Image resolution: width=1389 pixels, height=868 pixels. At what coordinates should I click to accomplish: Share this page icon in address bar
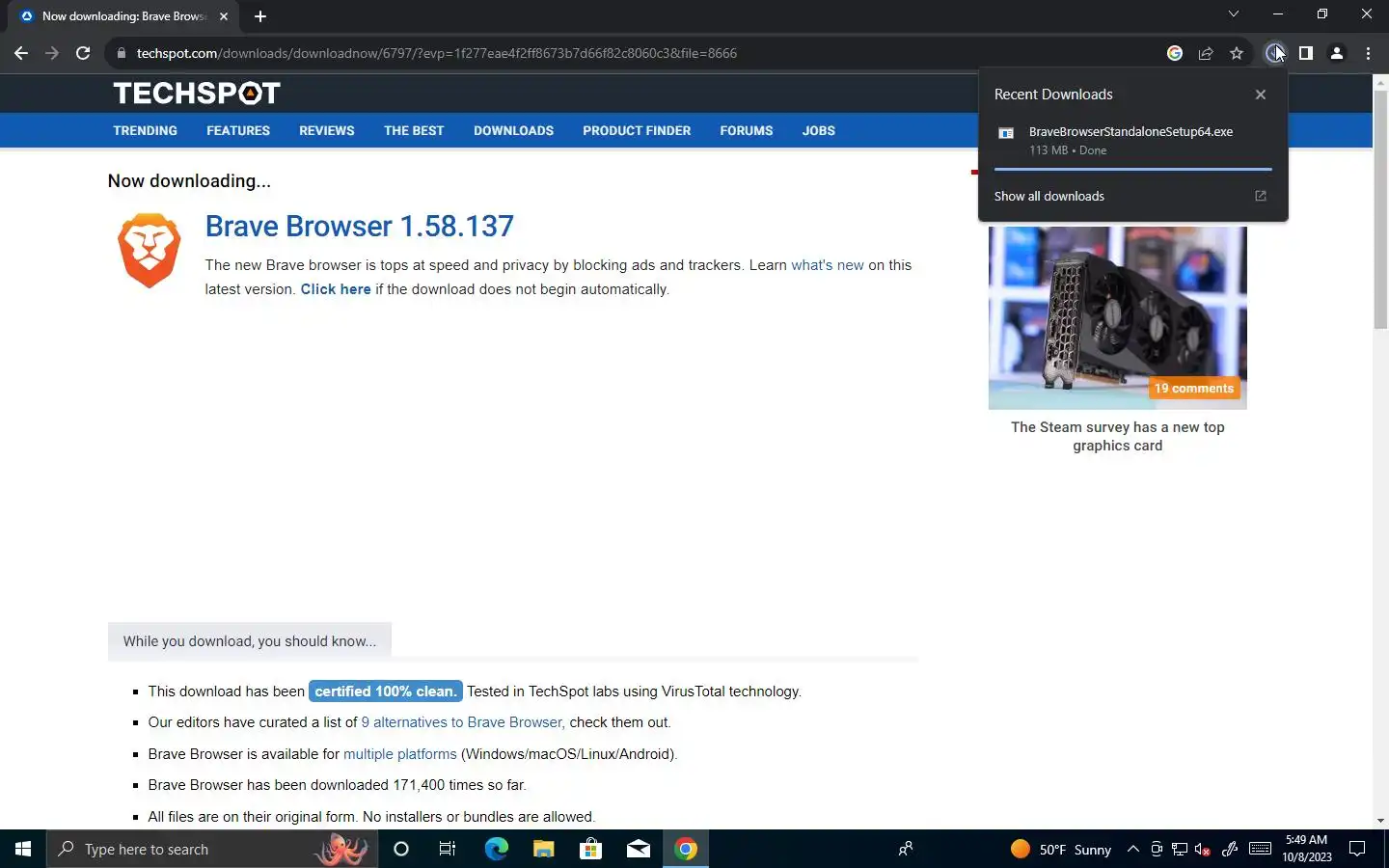1206,53
